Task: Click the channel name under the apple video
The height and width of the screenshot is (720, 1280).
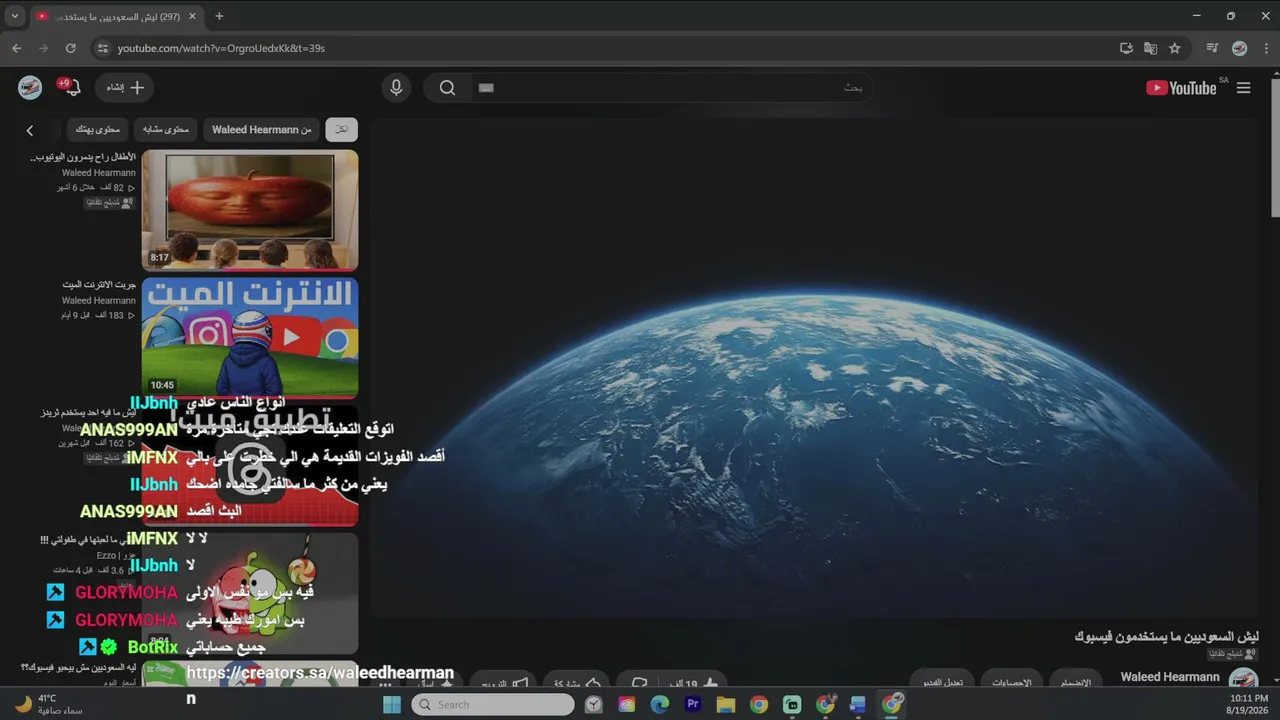Action: [x=99, y=173]
